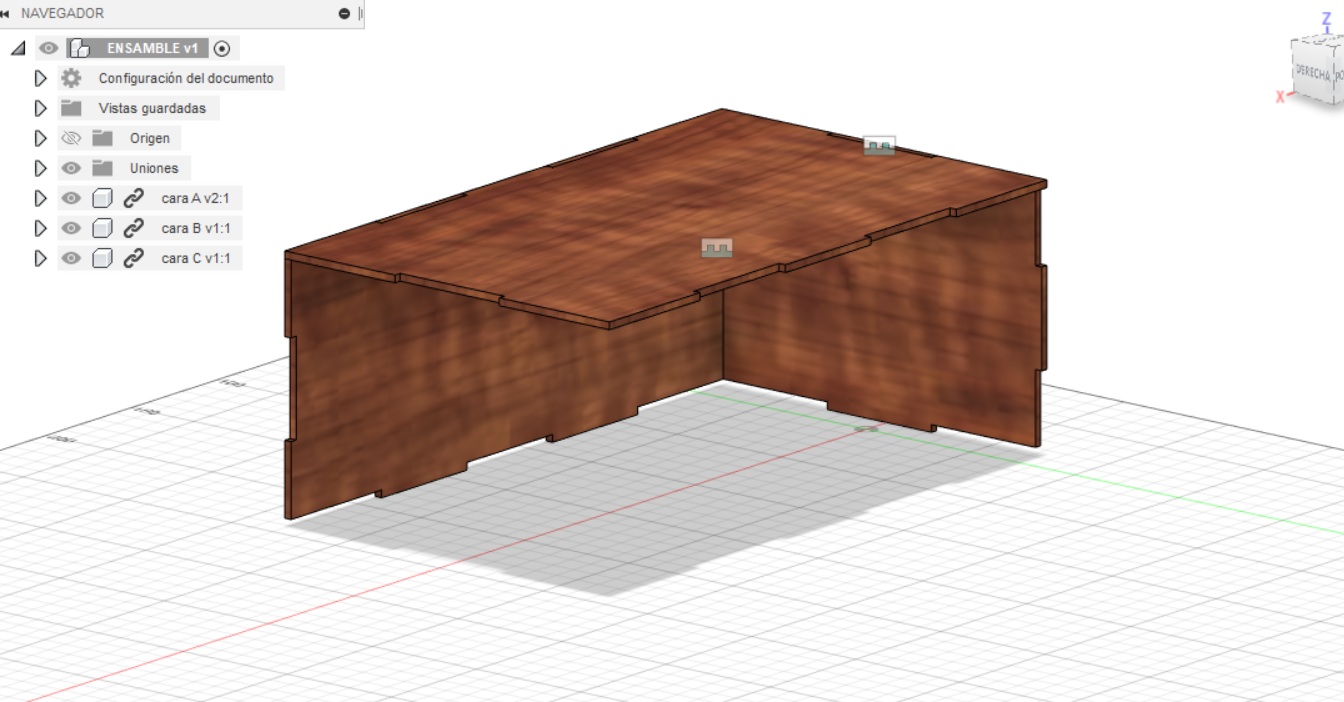
Task: Select cara C v1:1 label
Action: (196, 258)
